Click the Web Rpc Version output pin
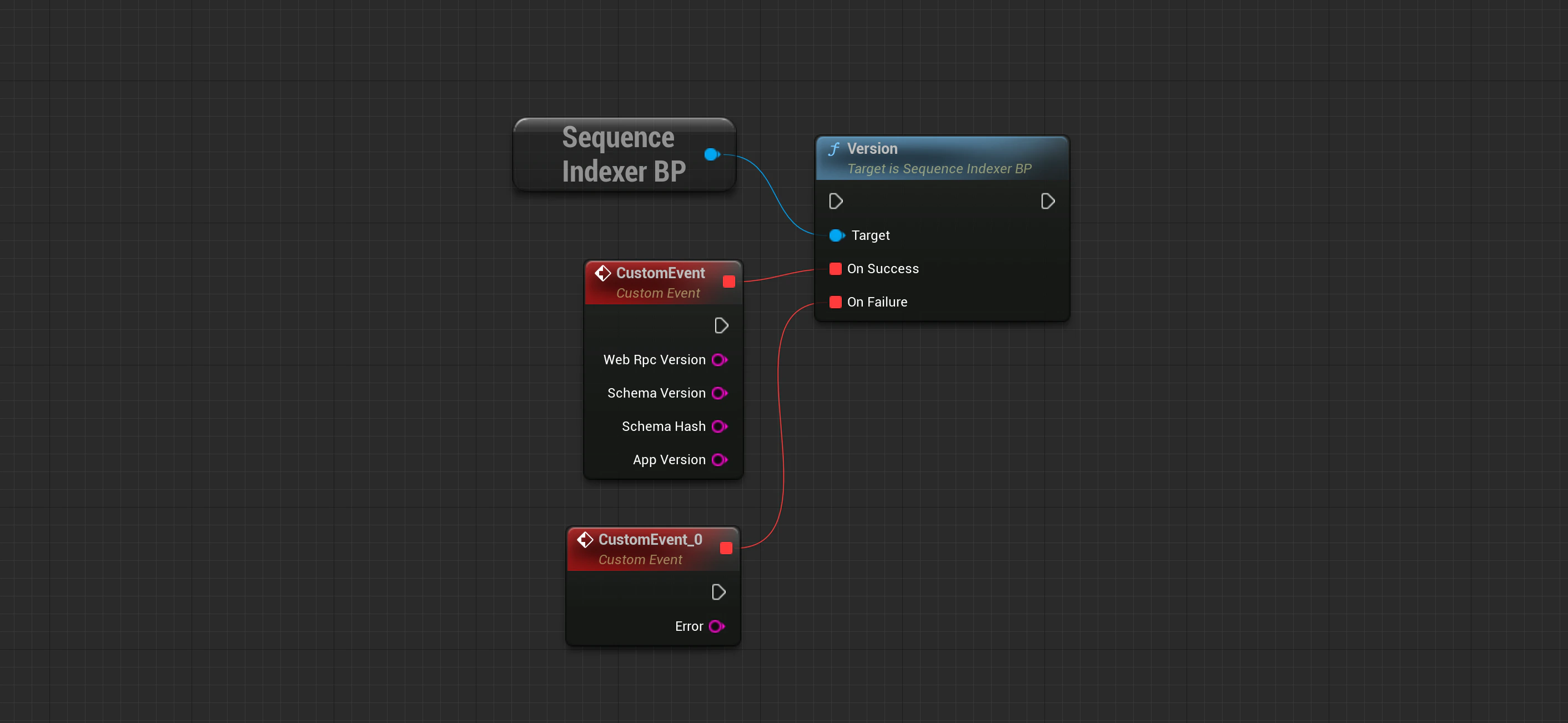The image size is (1568, 723). (x=719, y=360)
